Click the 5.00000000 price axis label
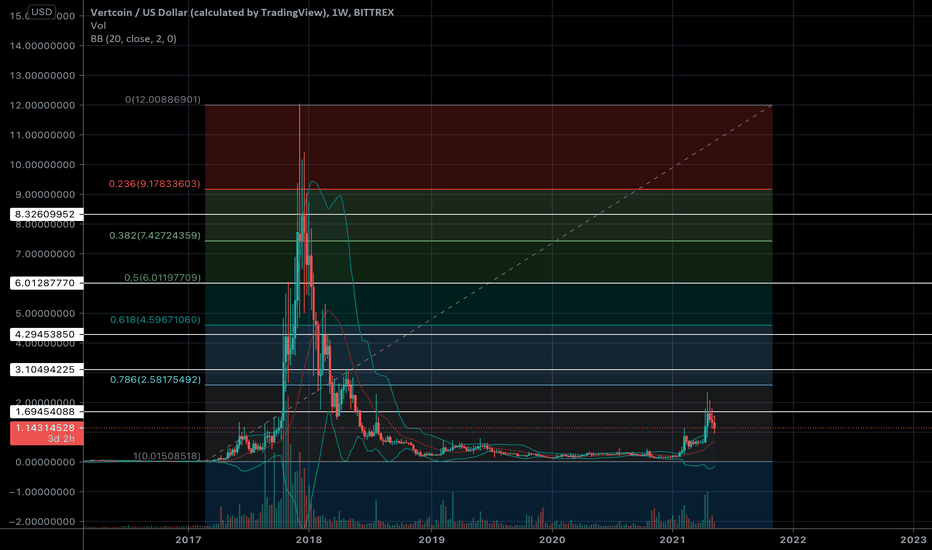932x550 pixels. (x=43, y=313)
